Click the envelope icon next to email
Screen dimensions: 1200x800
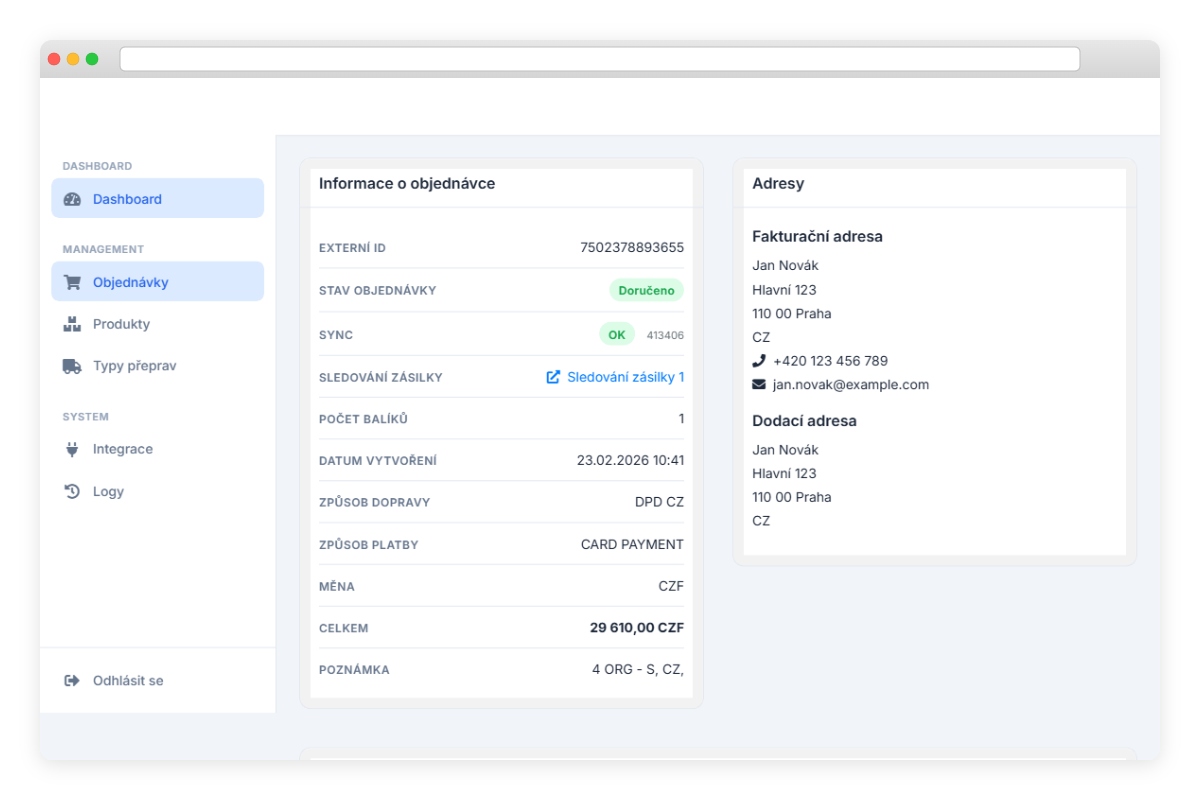point(759,385)
